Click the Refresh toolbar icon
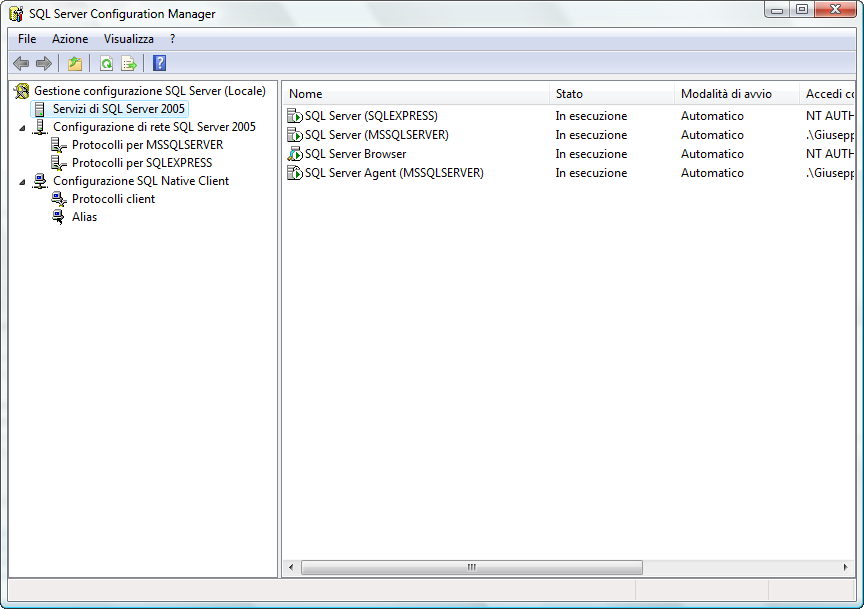 coord(106,63)
